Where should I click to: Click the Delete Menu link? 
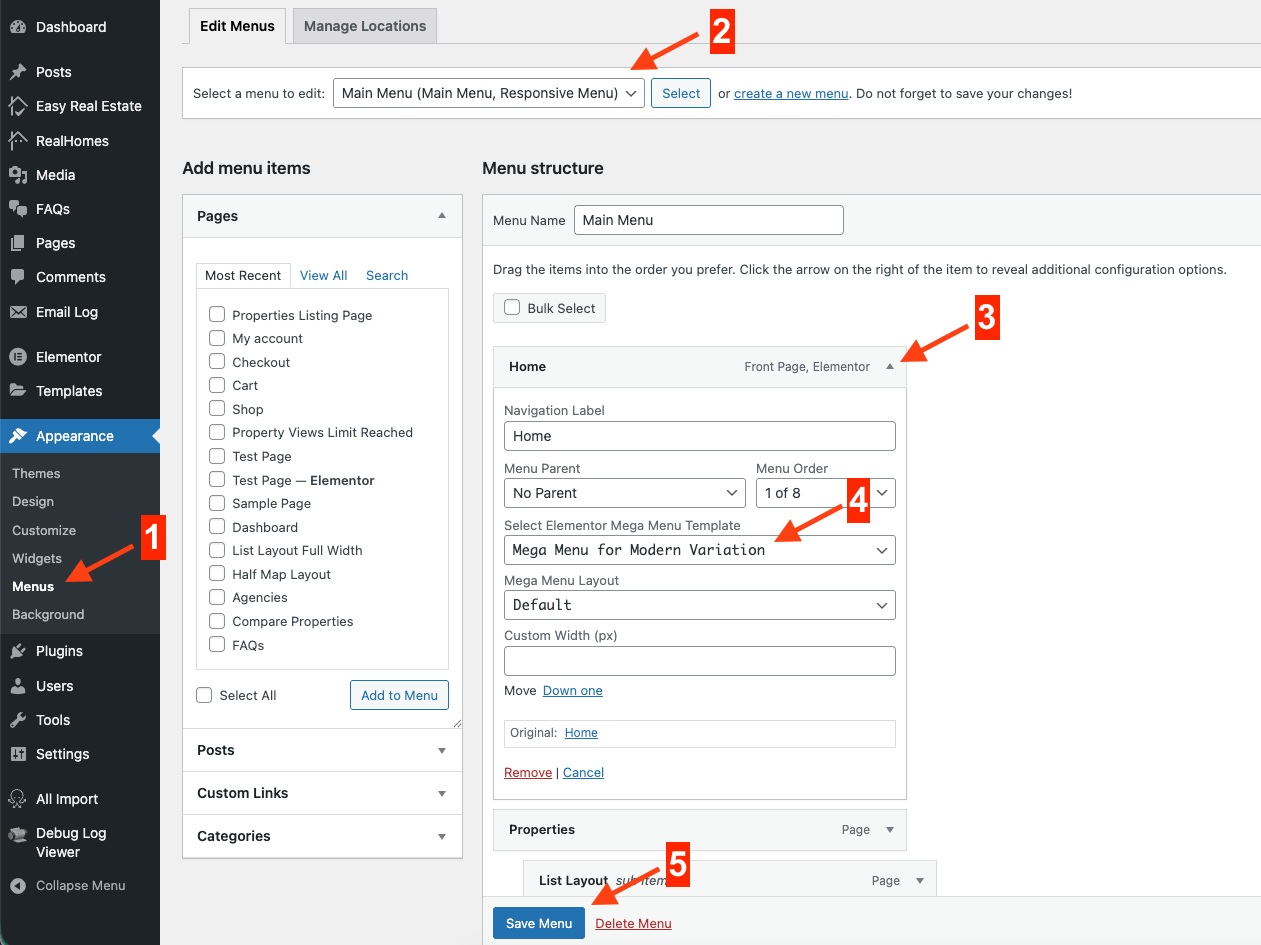tap(633, 923)
